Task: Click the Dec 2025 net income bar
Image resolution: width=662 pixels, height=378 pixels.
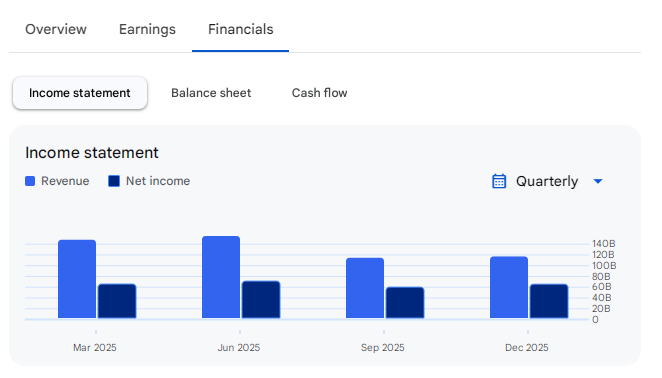Action: (x=549, y=301)
